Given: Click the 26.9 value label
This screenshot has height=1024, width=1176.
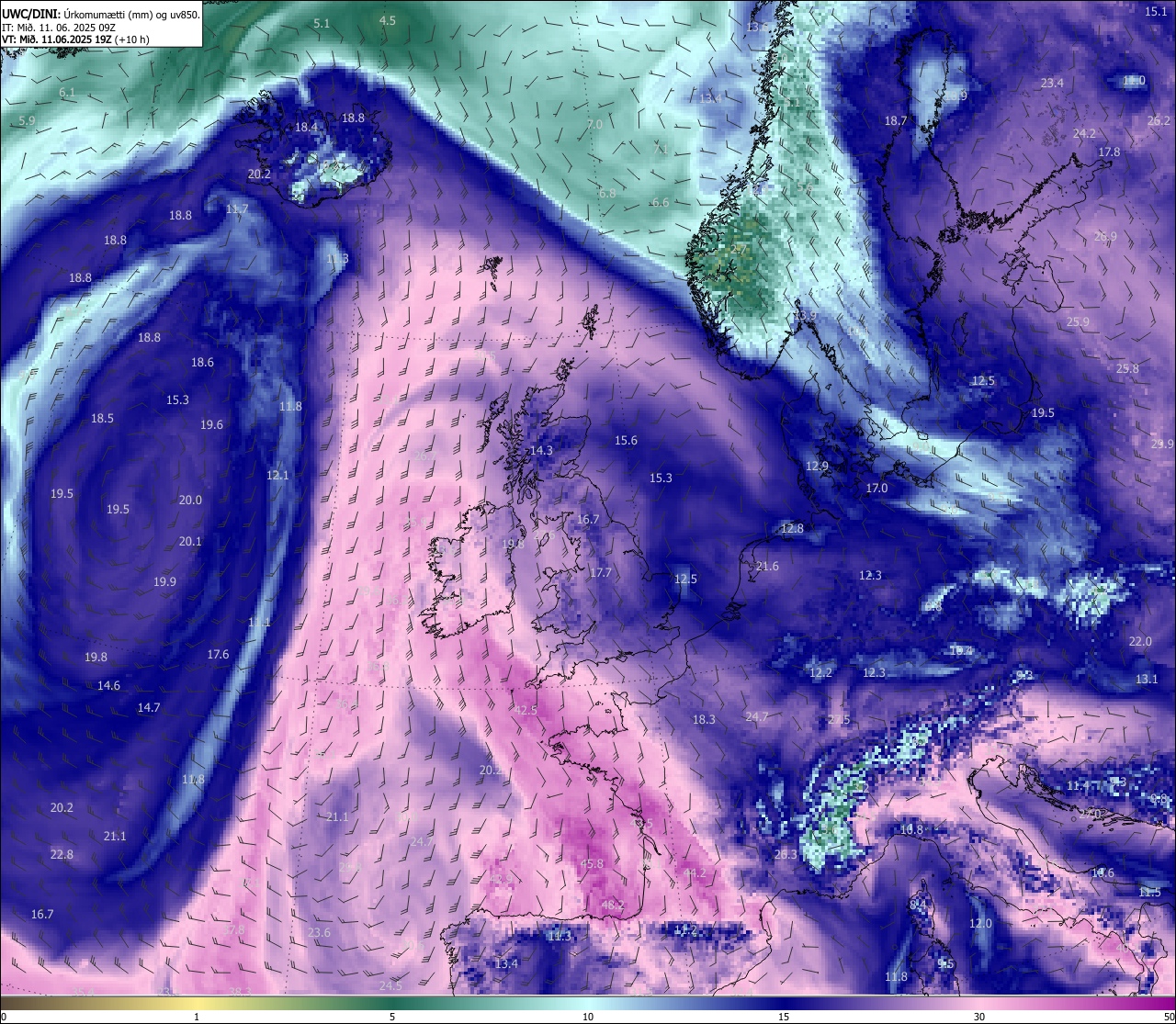Looking at the screenshot, I should pyautogui.click(x=1106, y=236).
